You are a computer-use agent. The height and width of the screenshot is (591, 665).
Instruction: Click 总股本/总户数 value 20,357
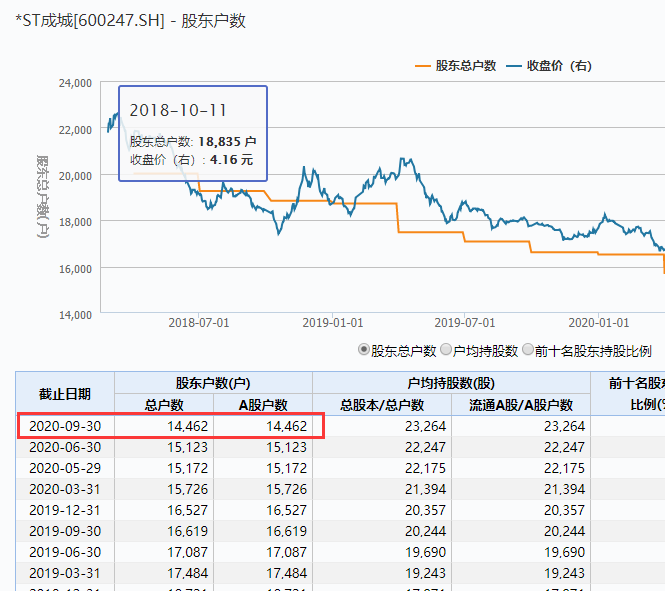(425, 510)
